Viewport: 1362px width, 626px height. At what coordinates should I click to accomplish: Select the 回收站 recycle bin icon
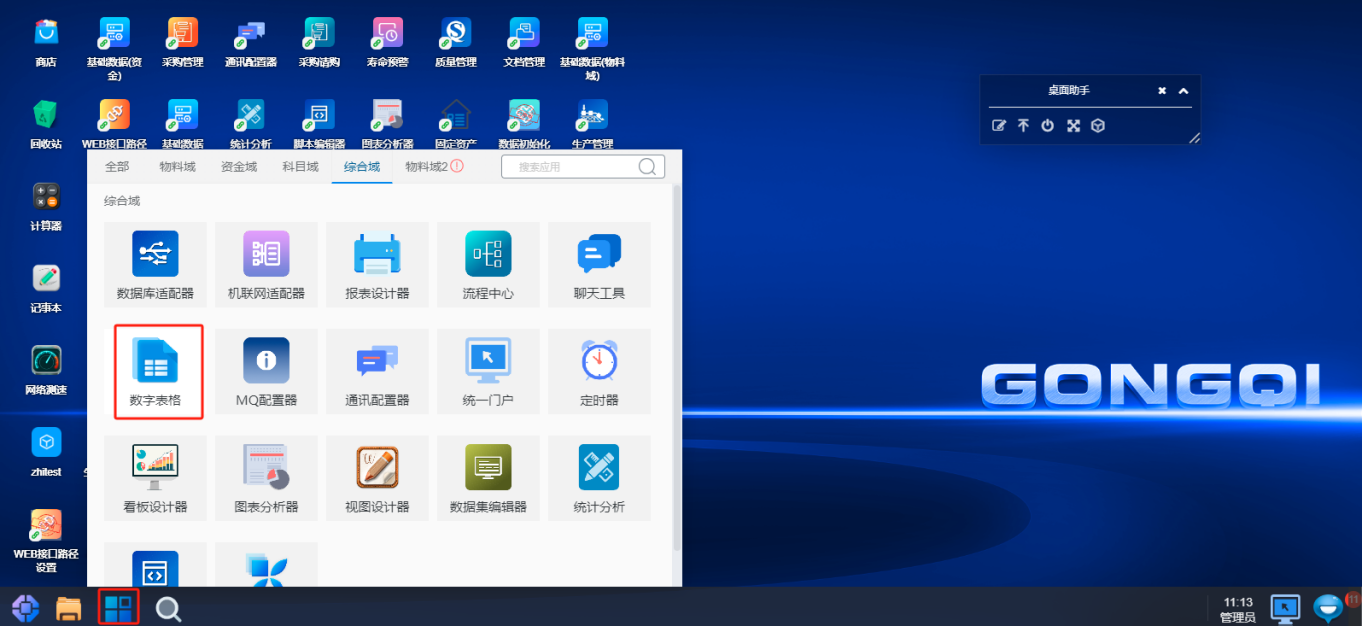click(46, 124)
